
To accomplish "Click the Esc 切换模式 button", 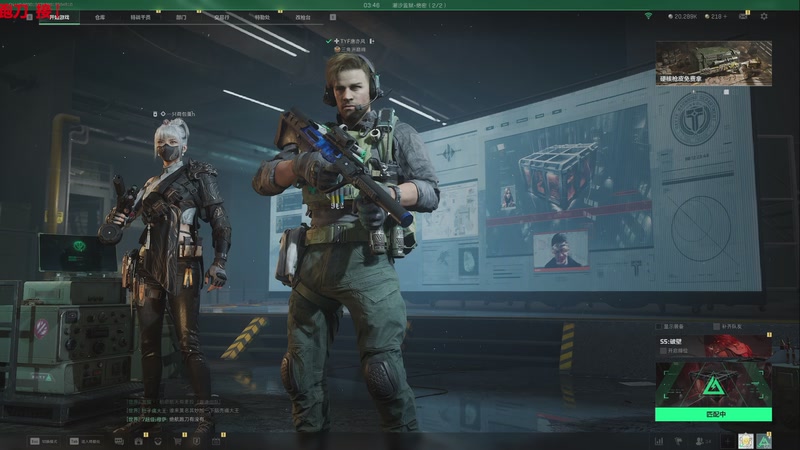I will tap(44, 441).
